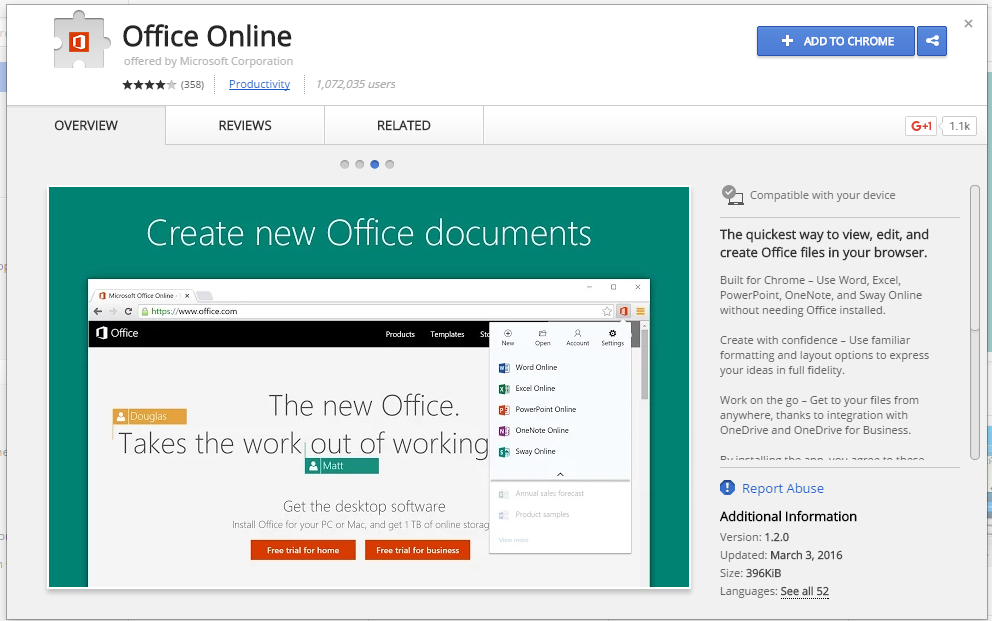Click the Matt collaborator tag
This screenshot has width=992, height=621.
tap(342, 466)
